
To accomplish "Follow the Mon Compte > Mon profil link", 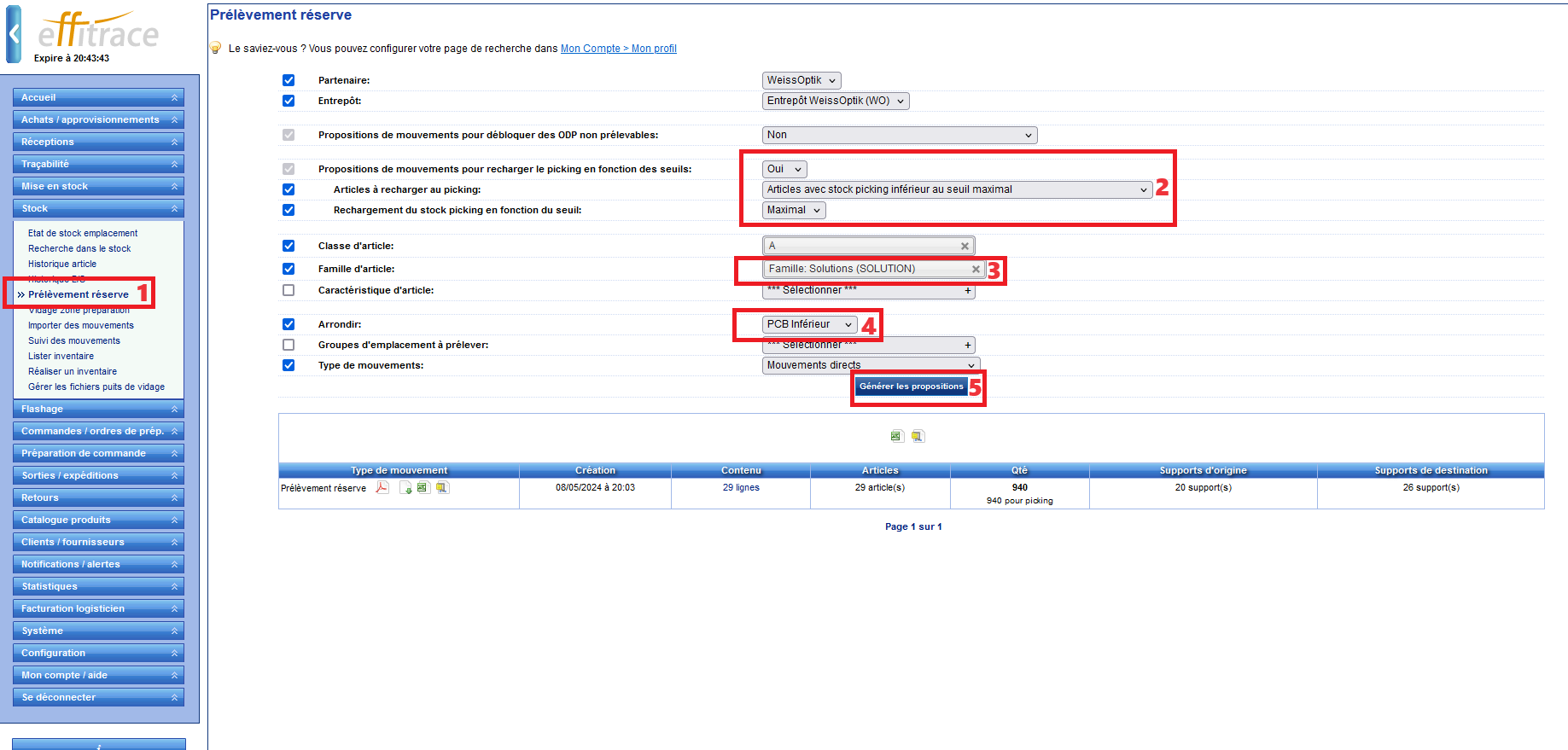I will click(x=618, y=49).
